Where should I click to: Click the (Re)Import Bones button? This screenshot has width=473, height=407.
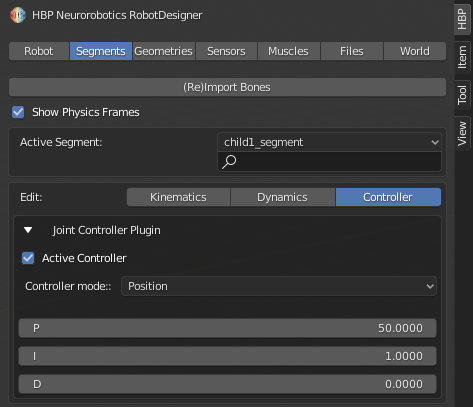point(227,87)
